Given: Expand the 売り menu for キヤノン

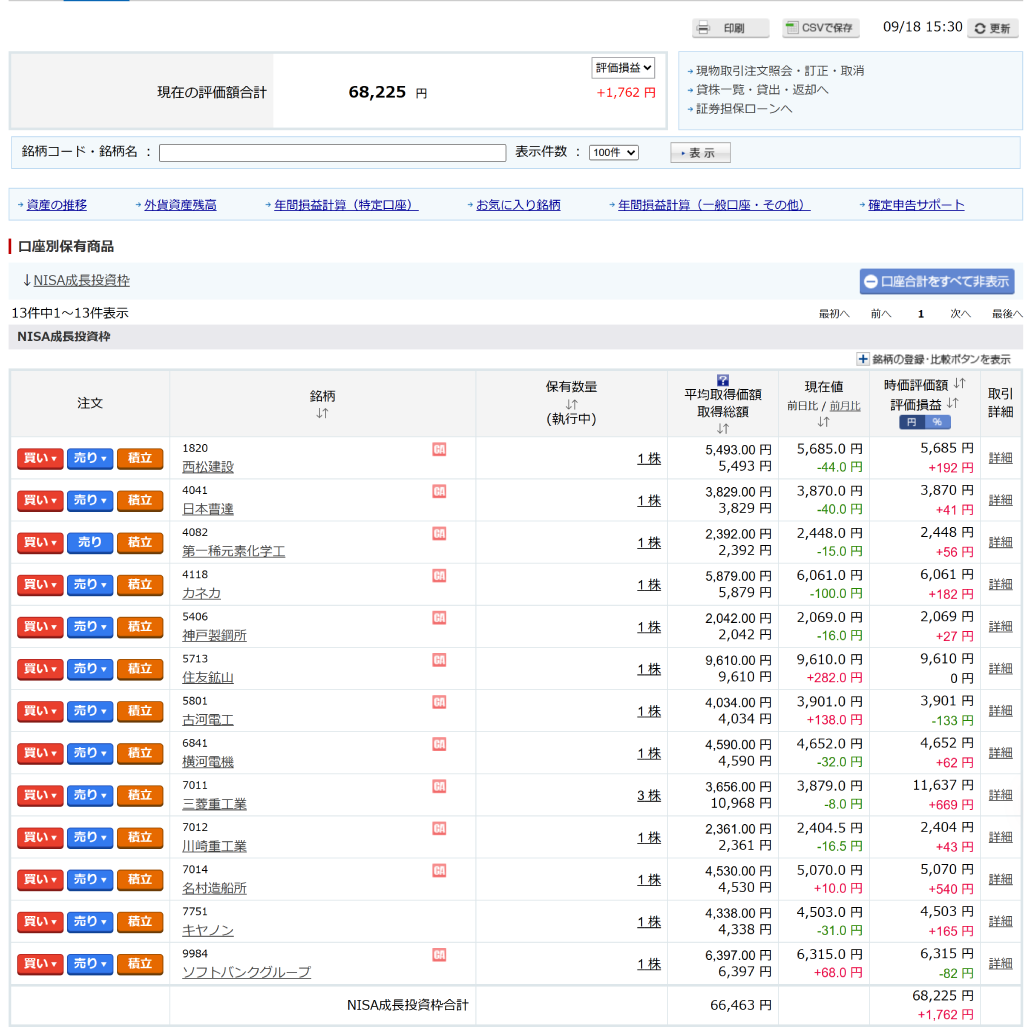Looking at the screenshot, I should point(90,922).
